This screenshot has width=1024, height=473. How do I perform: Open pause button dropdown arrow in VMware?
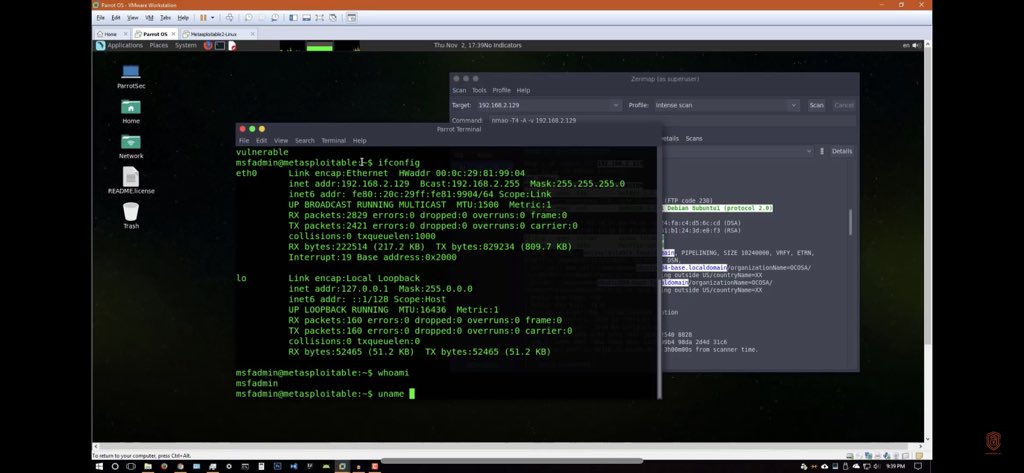[212, 18]
